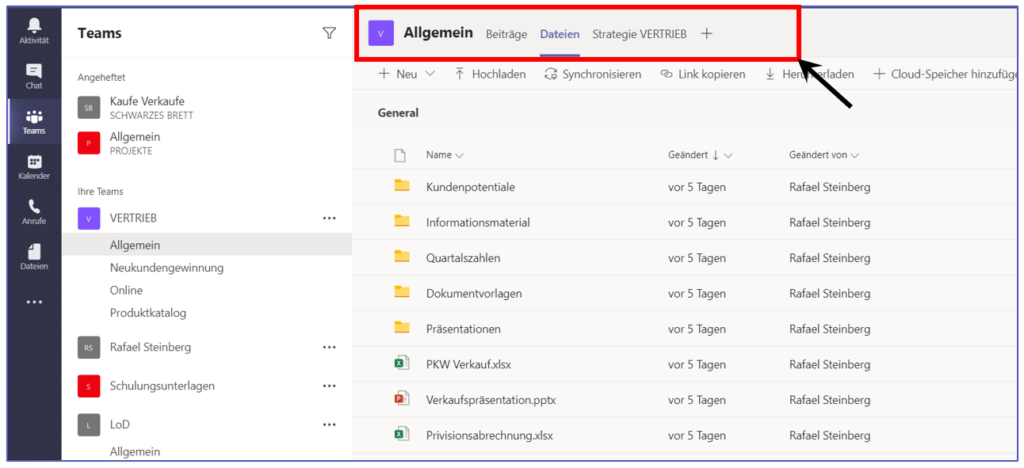Add a new tab with plus icon
This screenshot has height=468, width=1024.
[x=706, y=34]
